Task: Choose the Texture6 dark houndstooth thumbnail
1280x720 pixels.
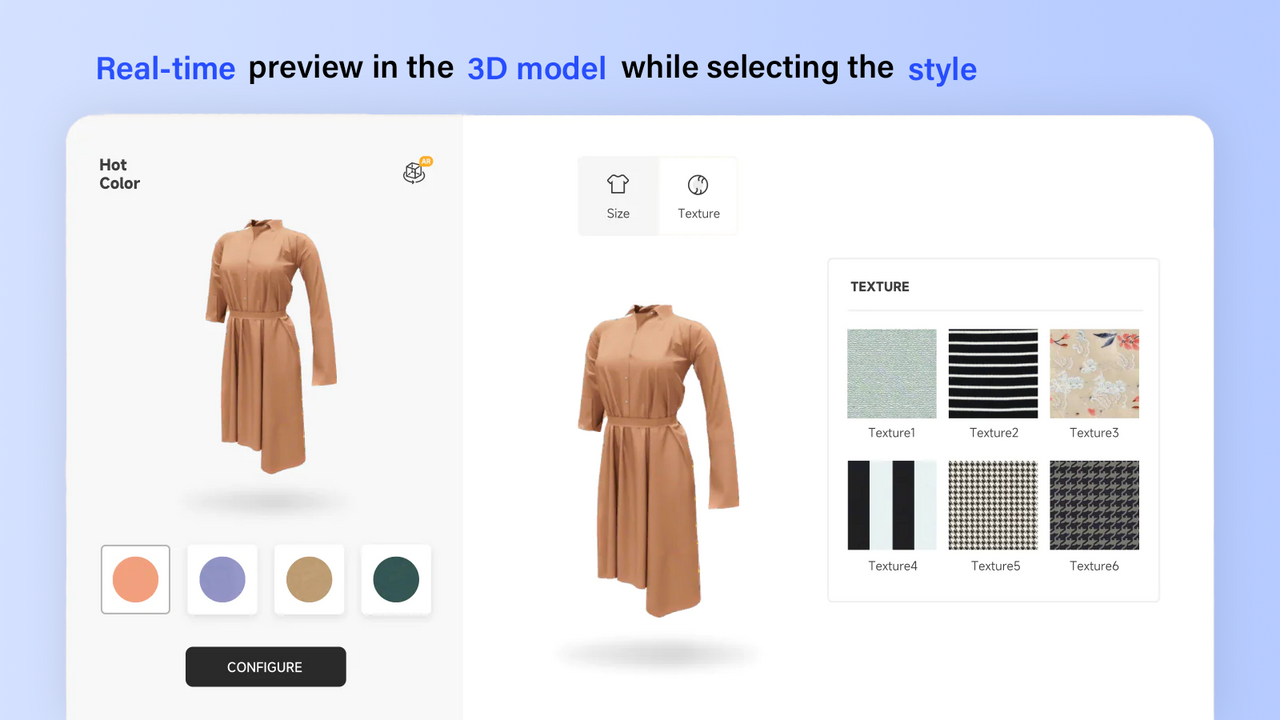Action: 1094,505
